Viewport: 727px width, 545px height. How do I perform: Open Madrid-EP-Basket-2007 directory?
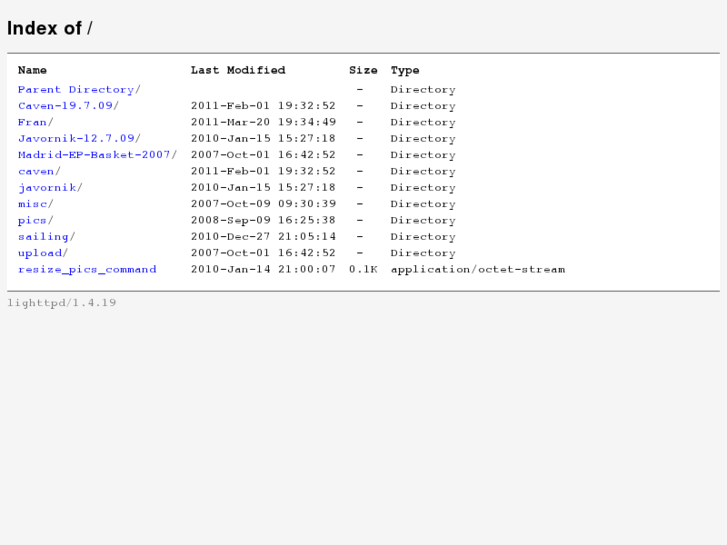(94, 155)
